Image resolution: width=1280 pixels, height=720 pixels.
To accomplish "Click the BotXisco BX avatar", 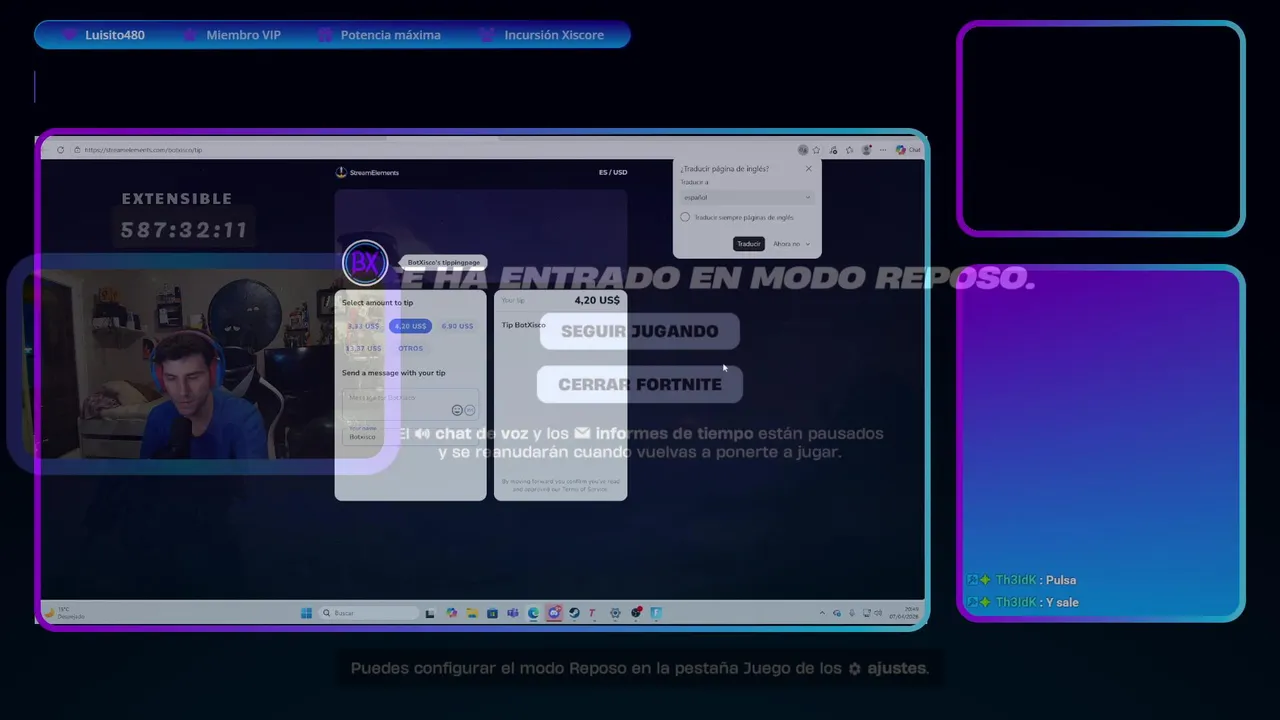I will pyautogui.click(x=365, y=264).
